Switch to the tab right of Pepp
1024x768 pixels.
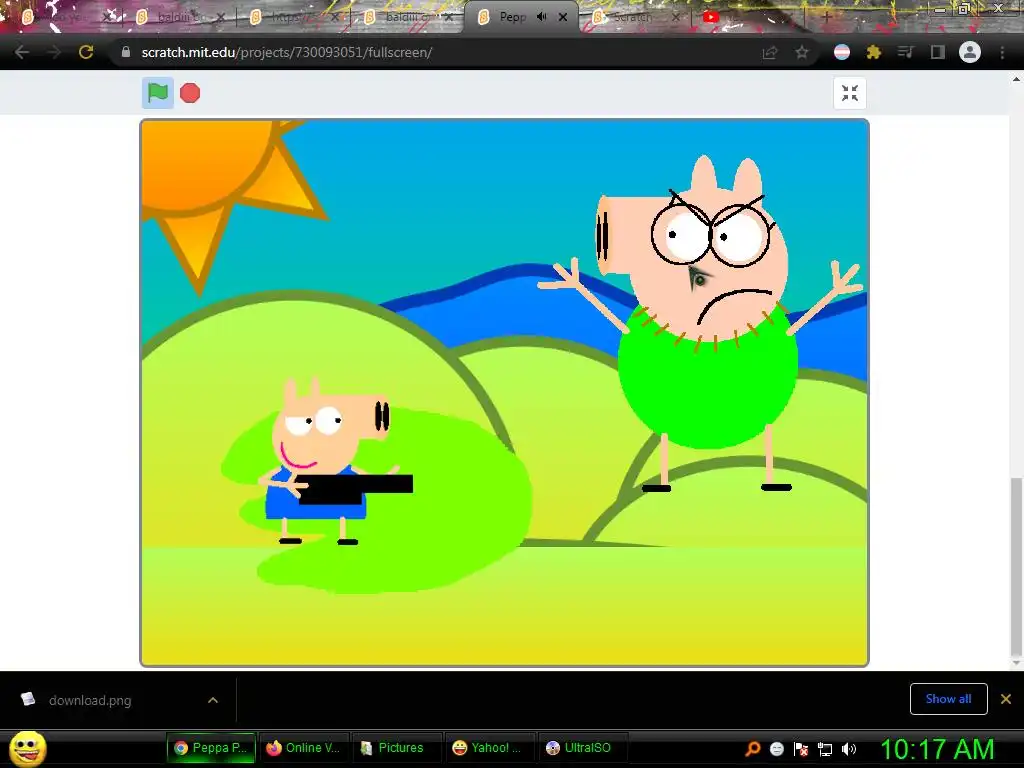point(635,17)
